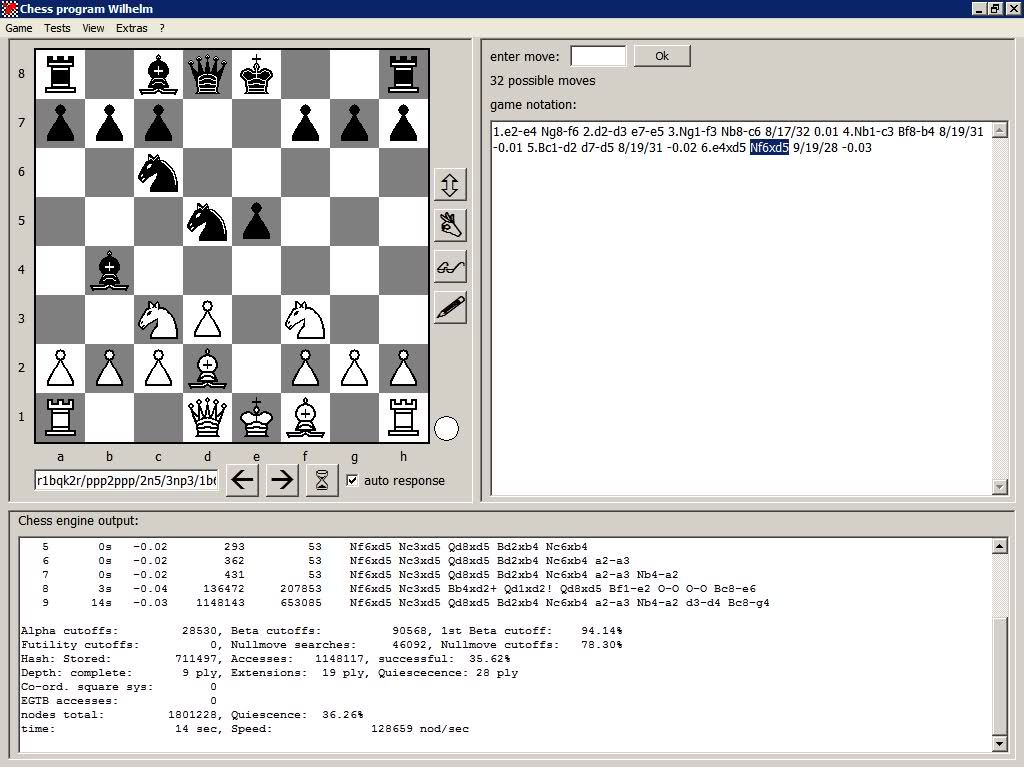Click the 1.e2-e4 move in game notation
Screen dimensions: 1024x768
coord(515,131)
